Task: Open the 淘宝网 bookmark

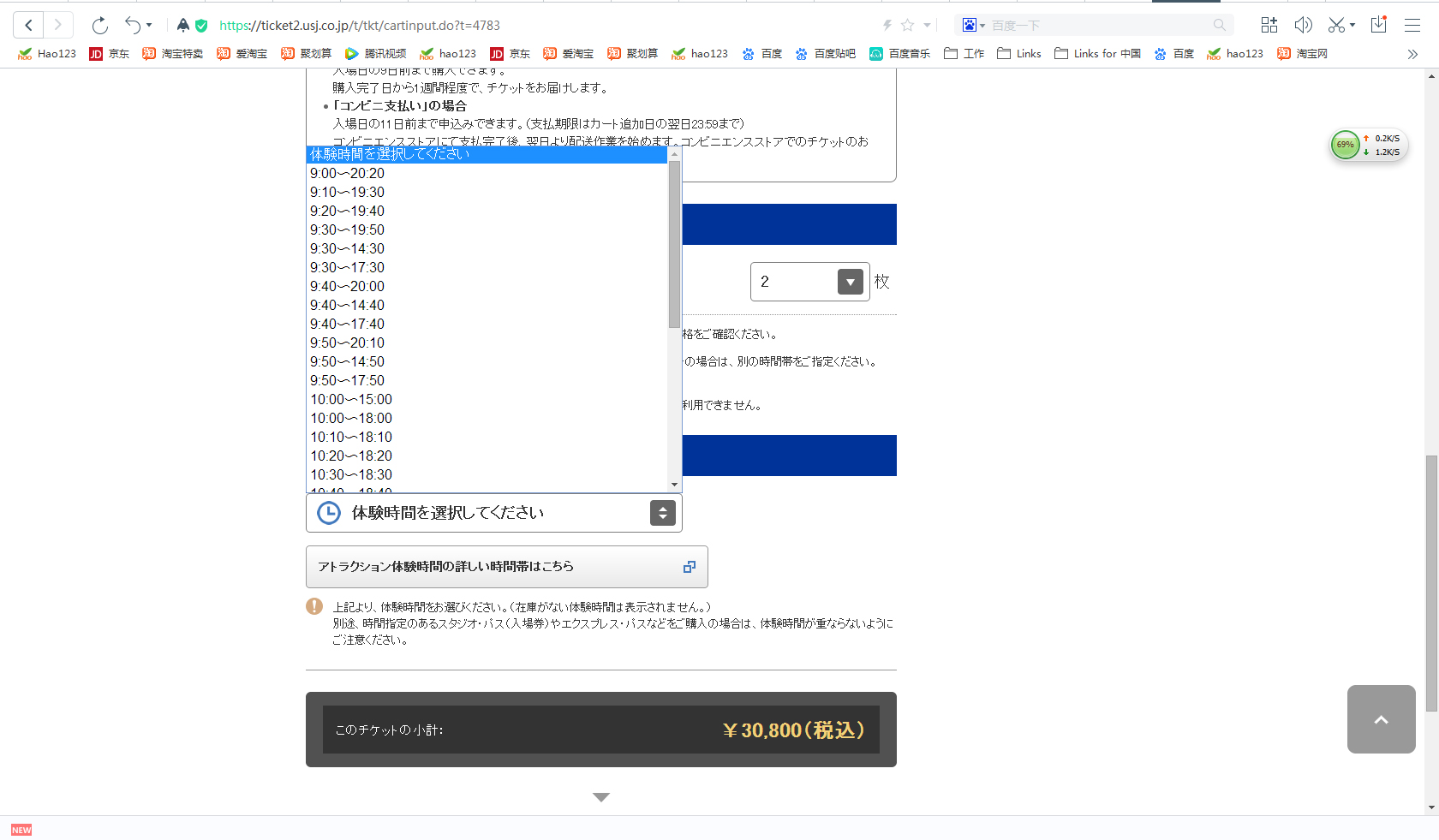Action: tap(1303, 54)
